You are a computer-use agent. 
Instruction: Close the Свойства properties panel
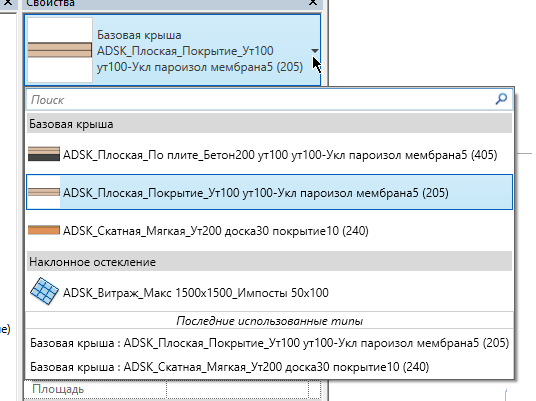313,3
